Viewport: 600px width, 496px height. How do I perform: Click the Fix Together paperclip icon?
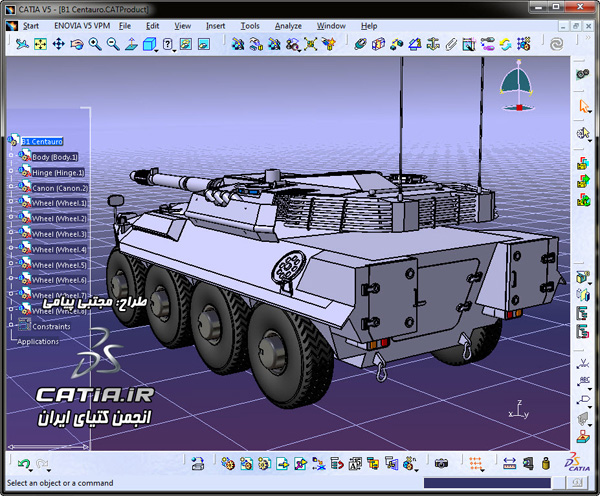451,44
